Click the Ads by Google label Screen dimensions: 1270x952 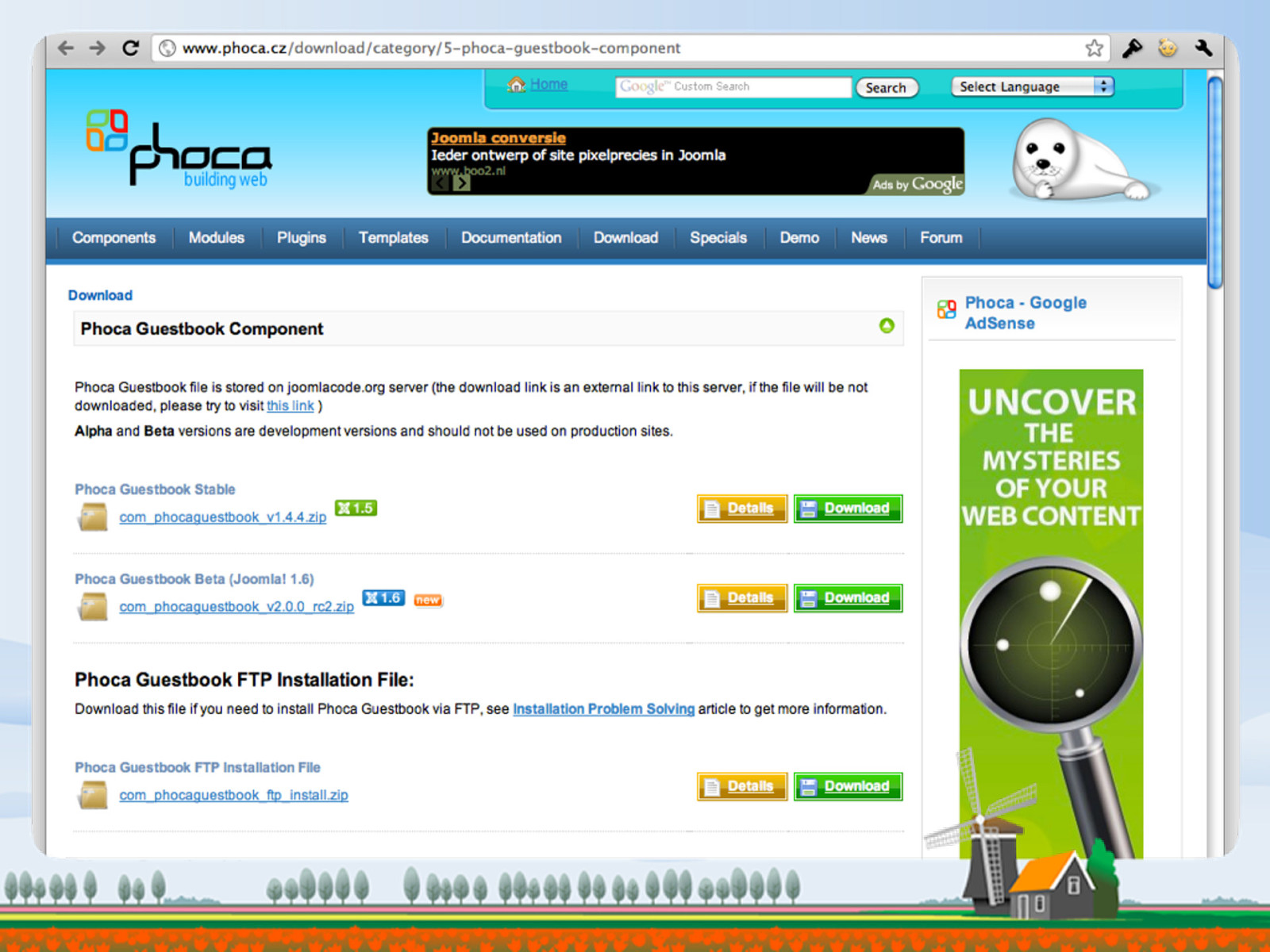click(x=918, y=184)
